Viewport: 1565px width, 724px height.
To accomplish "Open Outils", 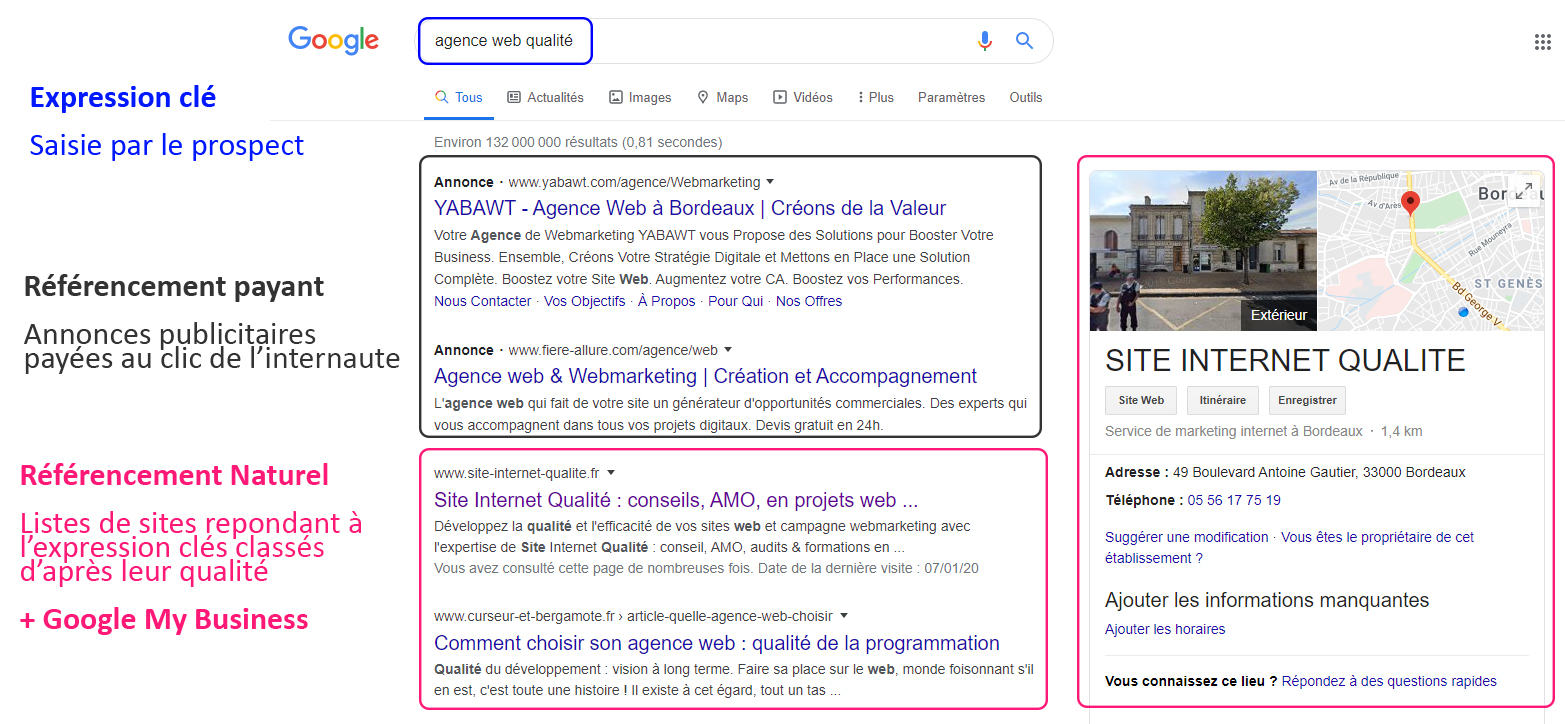I will click(1026, 97).
